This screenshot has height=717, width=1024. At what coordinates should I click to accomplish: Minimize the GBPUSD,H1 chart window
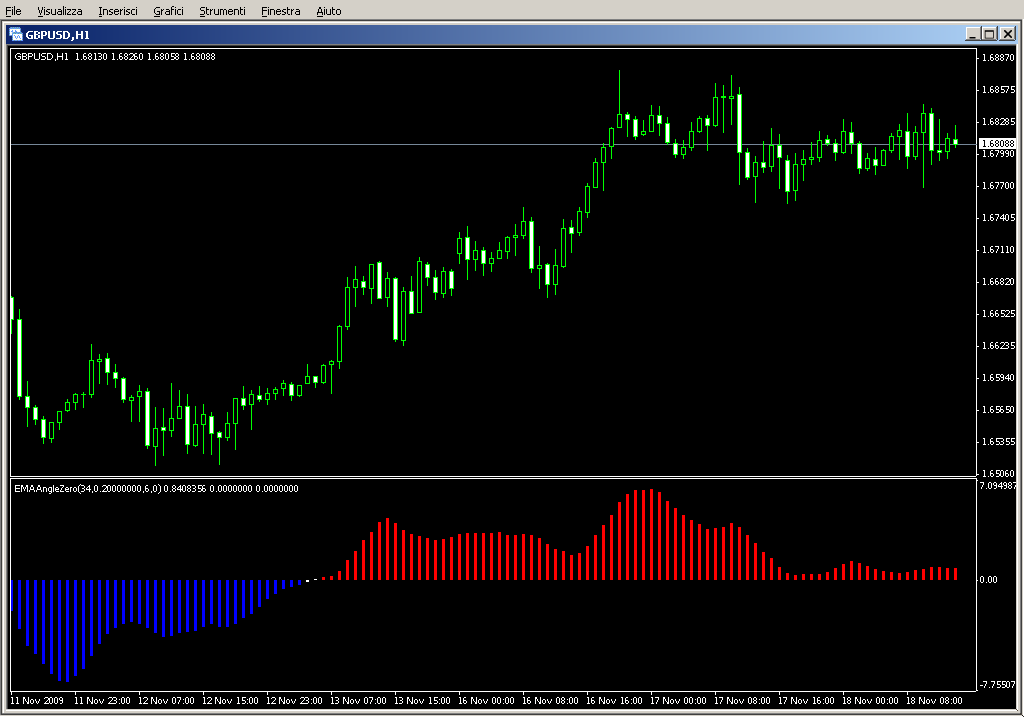point(973,34)
